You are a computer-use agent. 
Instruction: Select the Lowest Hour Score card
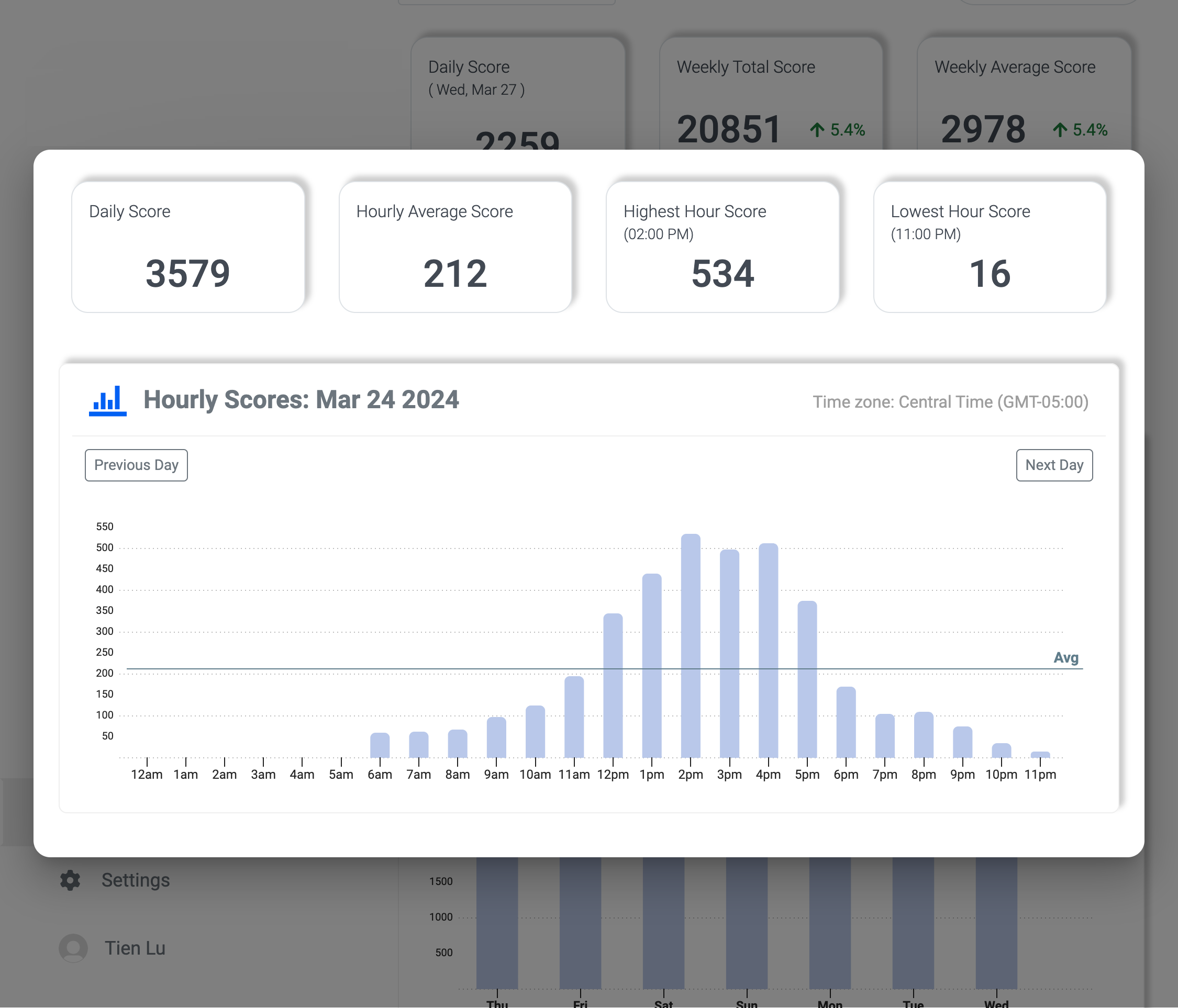click(990, 247)
